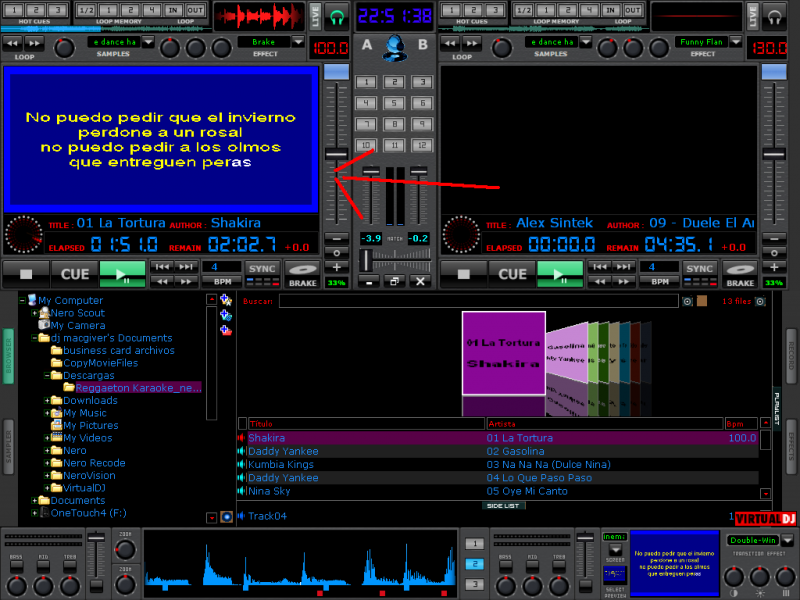Click the Buscar search field

pos(479,301)
